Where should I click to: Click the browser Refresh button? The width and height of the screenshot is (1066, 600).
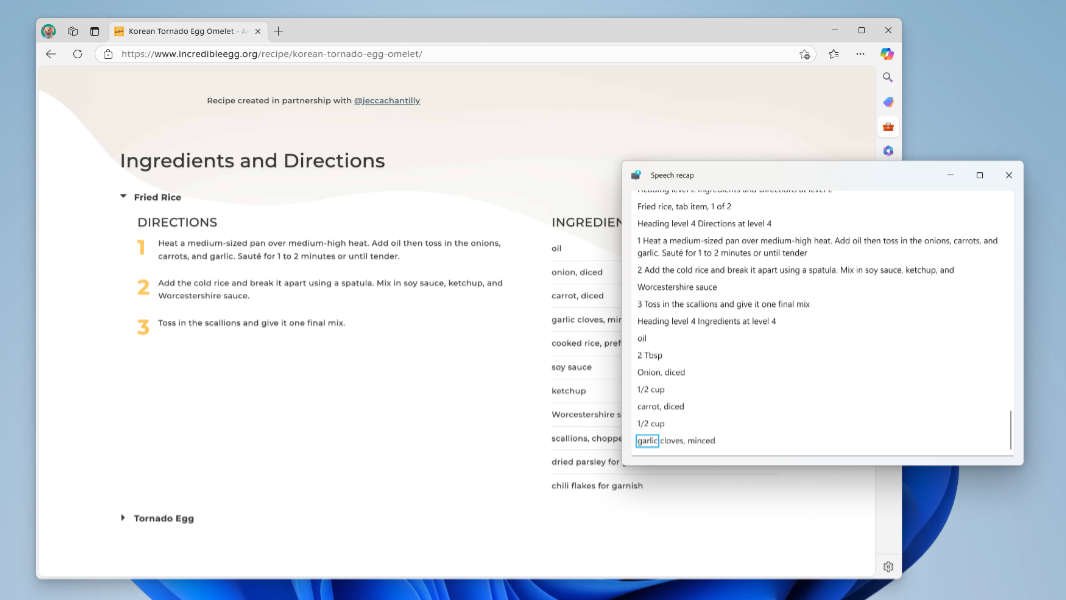pyautogui.click(x=77, y=54)
